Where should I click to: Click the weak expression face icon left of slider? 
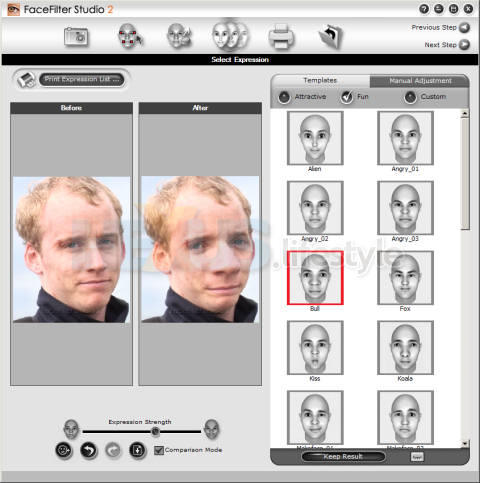click(71, 429)
